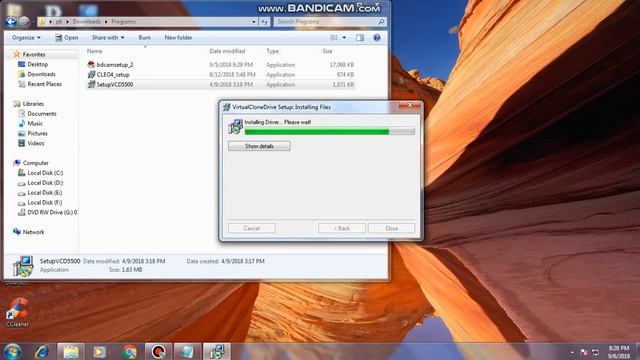The width and height of the screenshot is (640, 360).
Task: Select Computer in the navigation pane
Action: (x=36, y=163)
